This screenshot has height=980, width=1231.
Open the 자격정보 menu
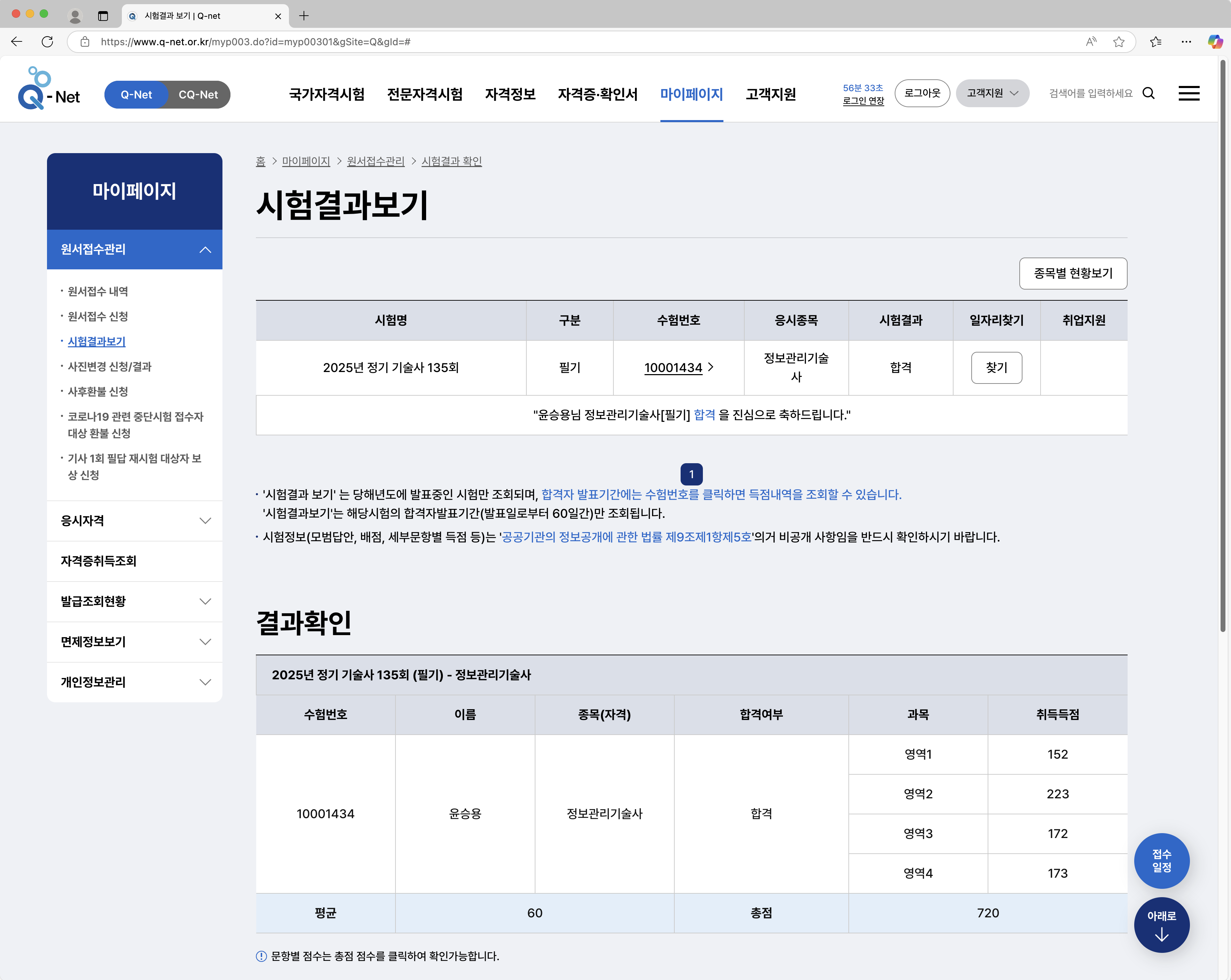coord(510,95)
